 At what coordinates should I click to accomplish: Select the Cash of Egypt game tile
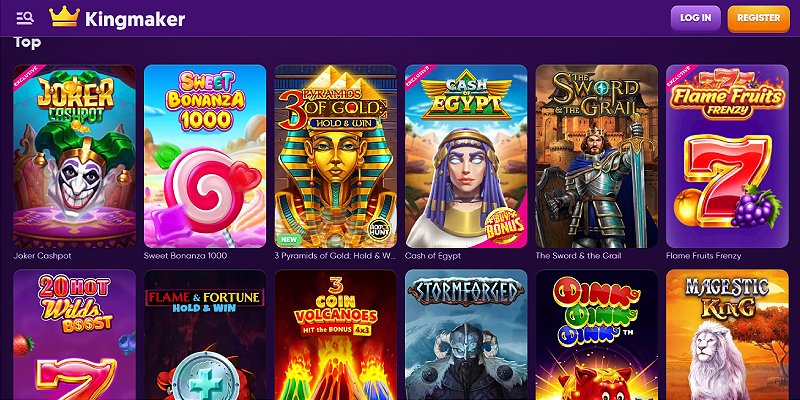click(466, 156)
